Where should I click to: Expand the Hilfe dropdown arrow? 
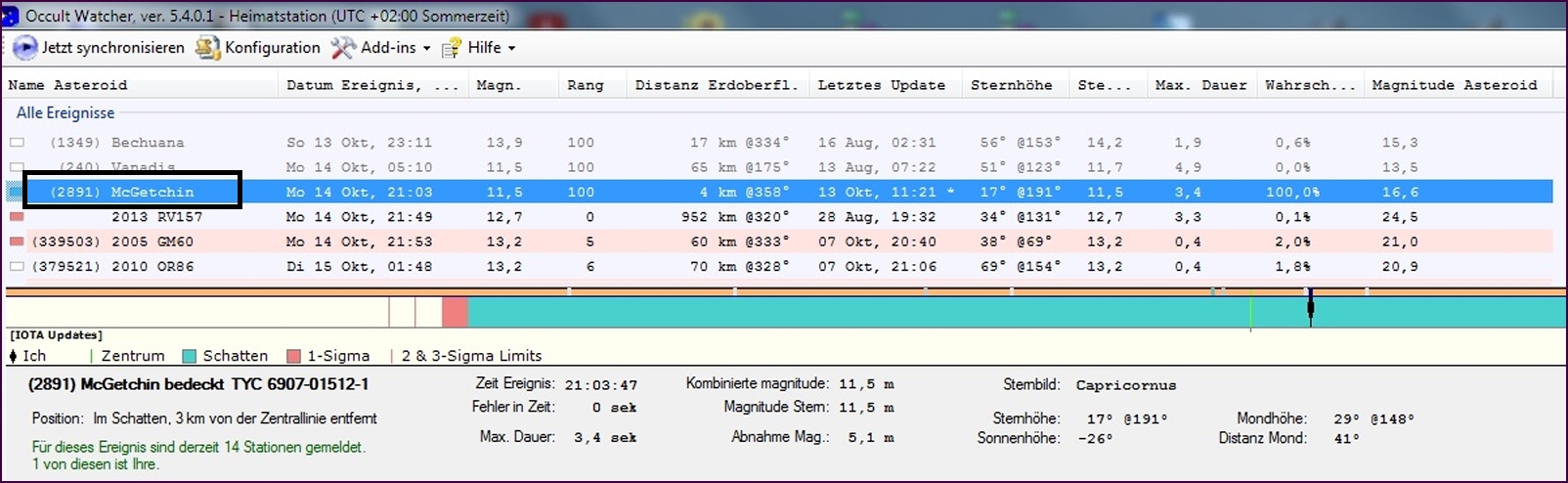511,48
